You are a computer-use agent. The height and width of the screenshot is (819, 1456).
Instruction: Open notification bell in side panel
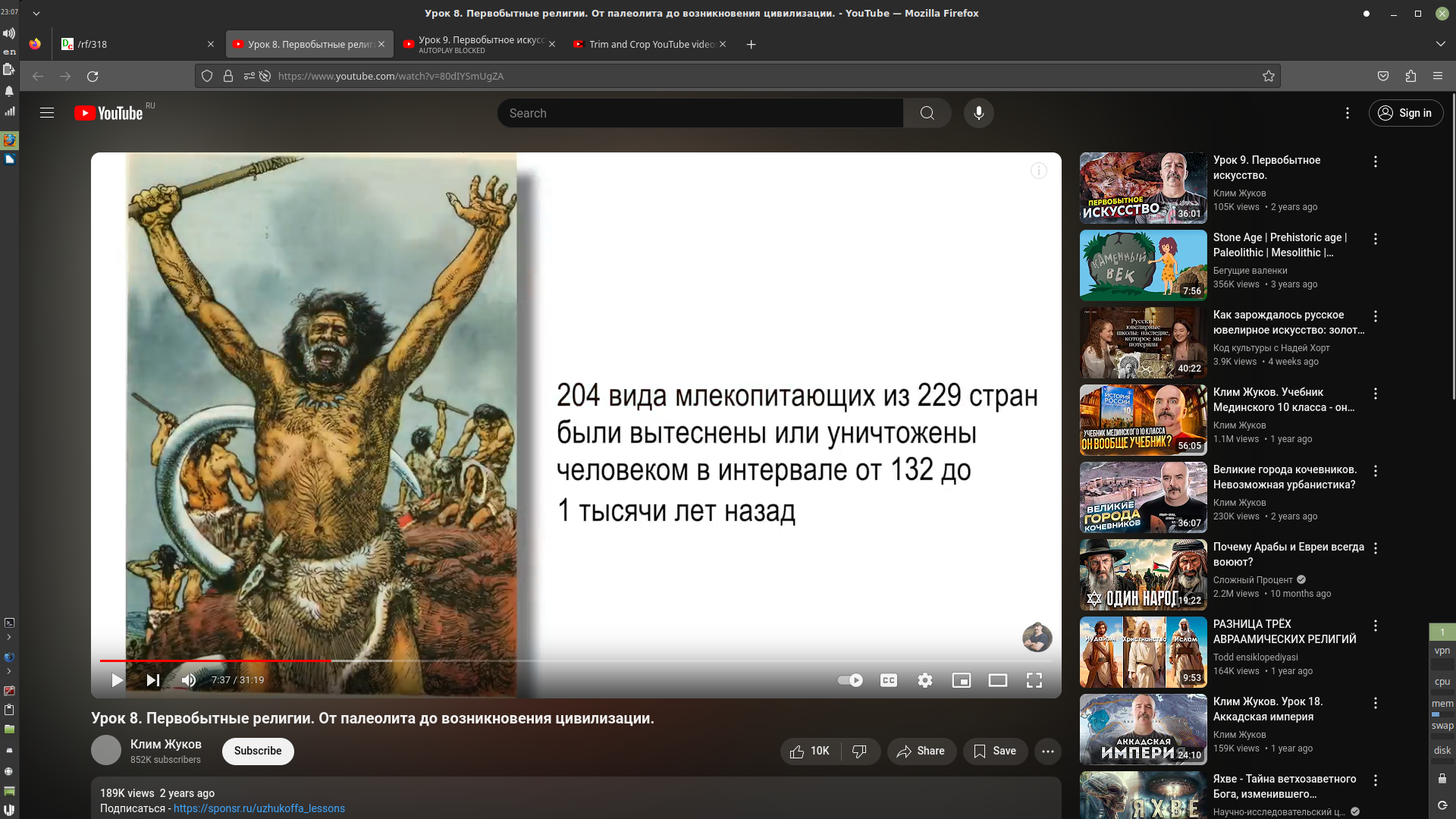click(x=9, y=91)
